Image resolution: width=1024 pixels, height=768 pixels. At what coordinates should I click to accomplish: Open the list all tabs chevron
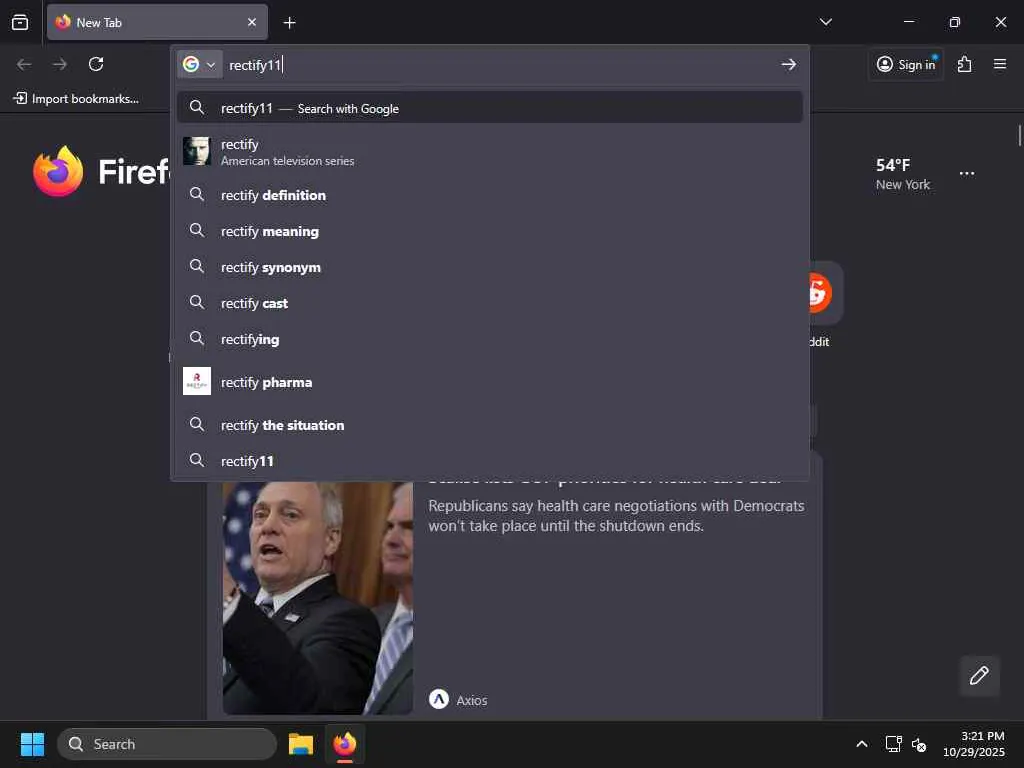click(825, 22)
